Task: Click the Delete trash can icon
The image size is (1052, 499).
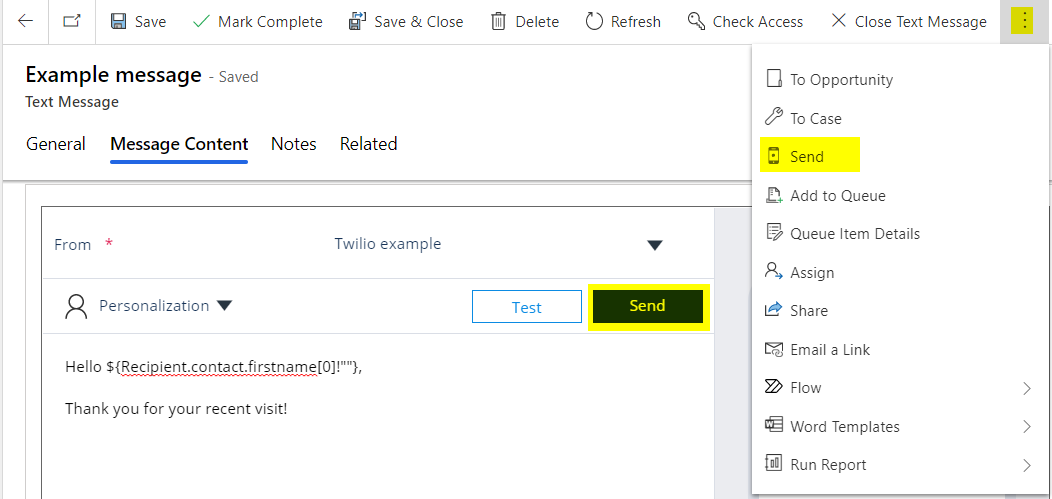Action: (498, 21)
